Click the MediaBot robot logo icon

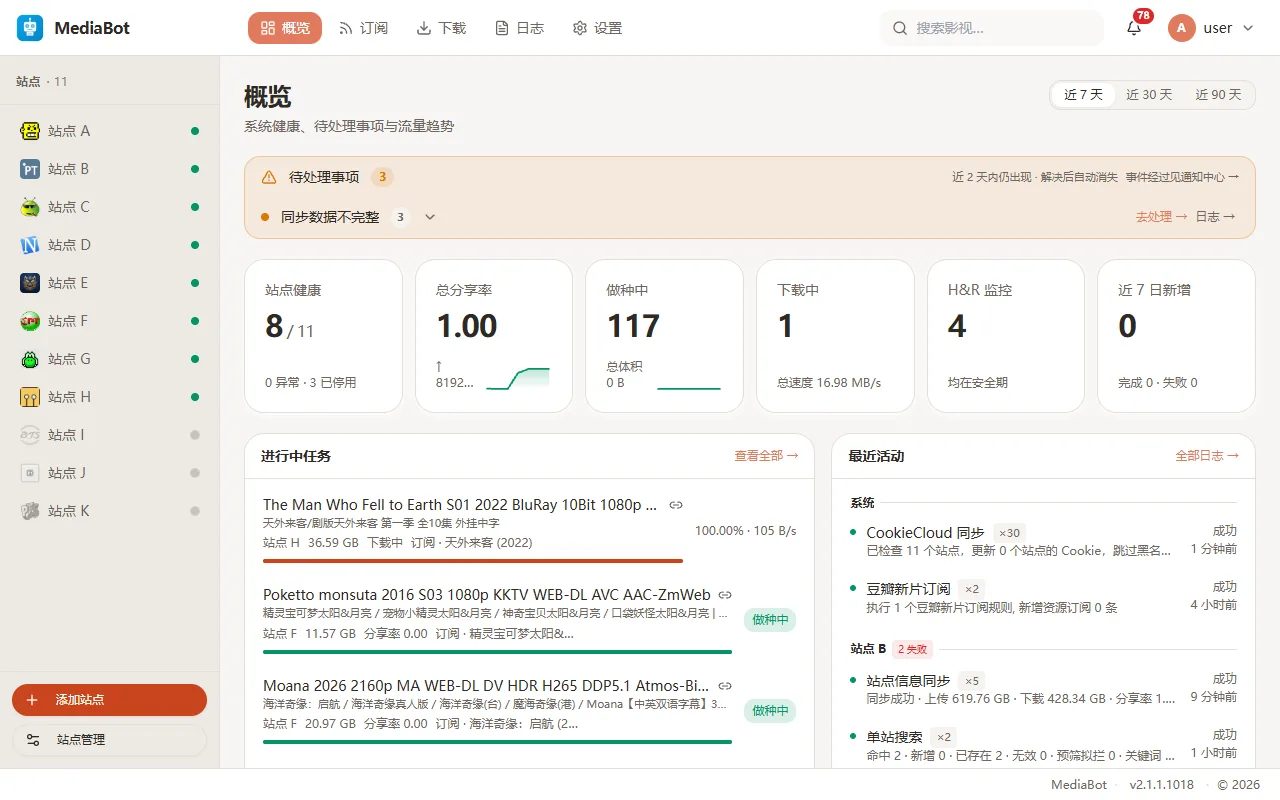(x=30, y=28)
